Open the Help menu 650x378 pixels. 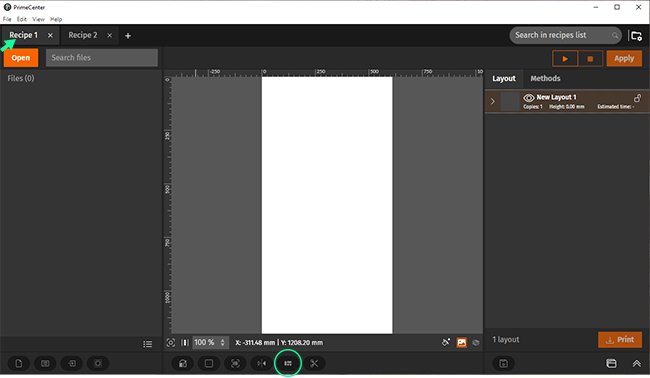(x=56, y=19)
